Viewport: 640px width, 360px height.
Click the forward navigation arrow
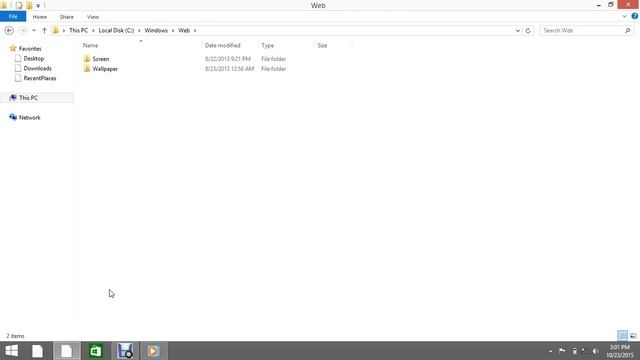[x=23, y=31]
